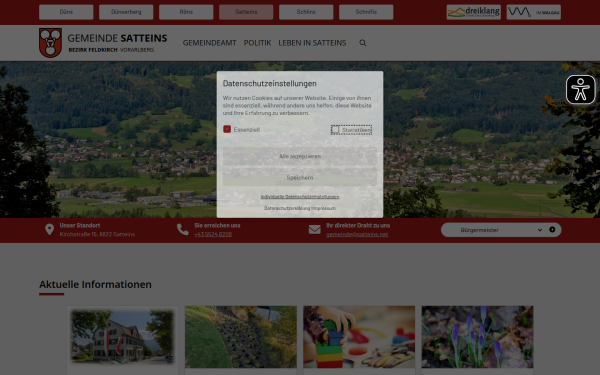
Task: Enable the Statistiken checkbox
Action: [335, 130]
